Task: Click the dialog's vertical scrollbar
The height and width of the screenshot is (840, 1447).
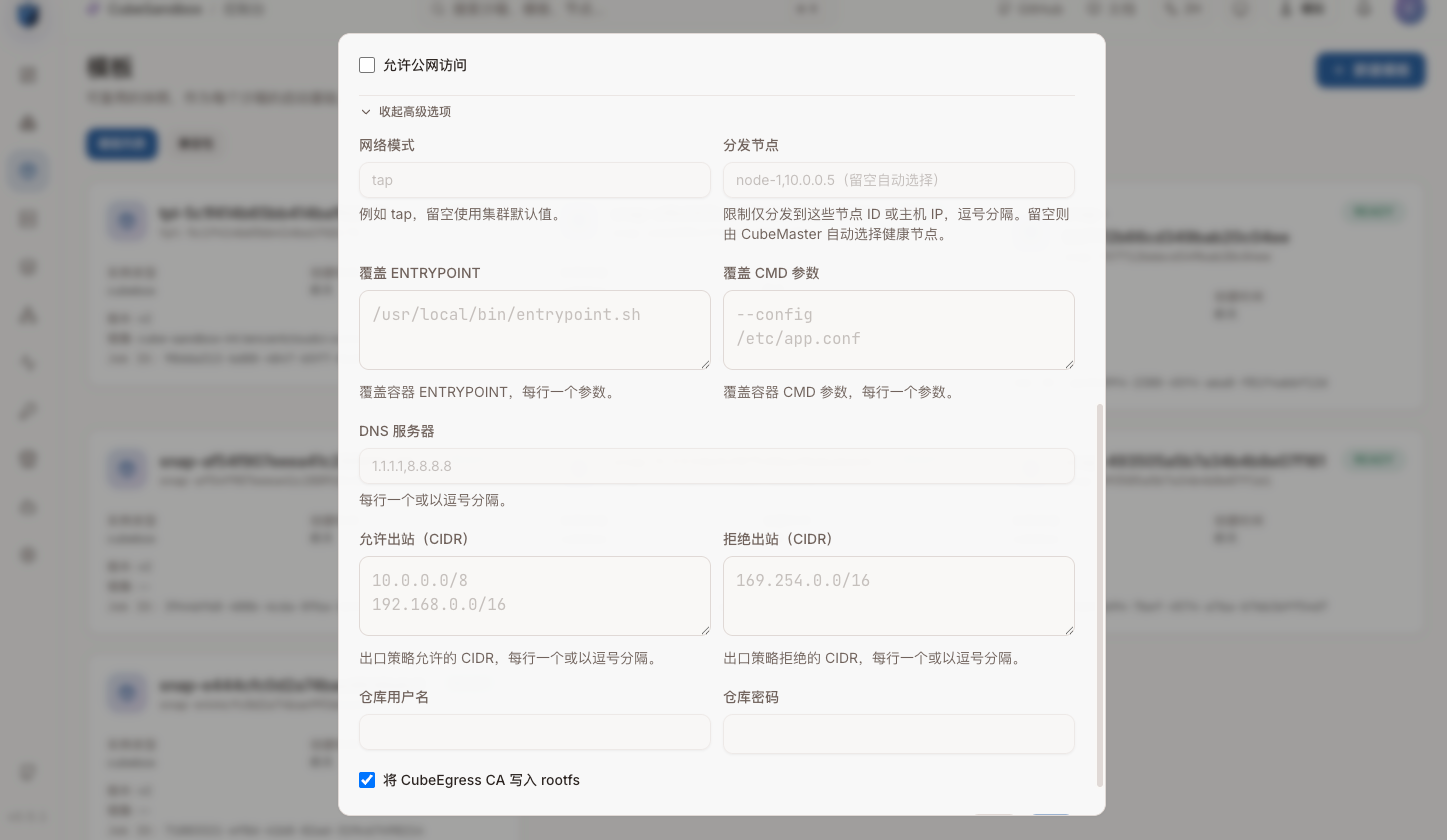Action: pos(1100,595)
